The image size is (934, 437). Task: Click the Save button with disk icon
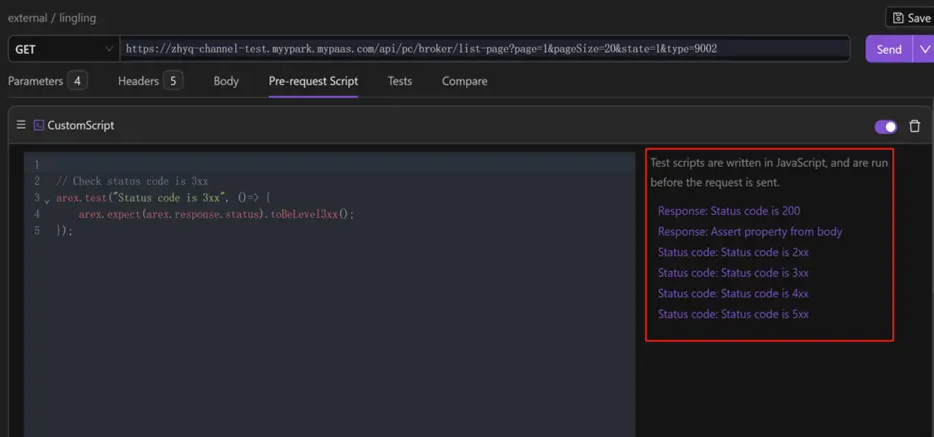tap(910, 18)
